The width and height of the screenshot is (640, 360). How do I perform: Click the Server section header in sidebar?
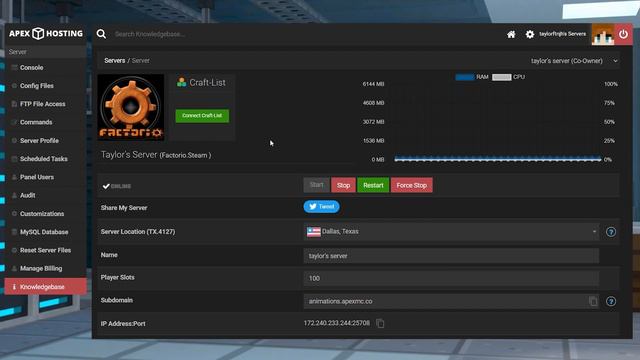click(45, 52)
